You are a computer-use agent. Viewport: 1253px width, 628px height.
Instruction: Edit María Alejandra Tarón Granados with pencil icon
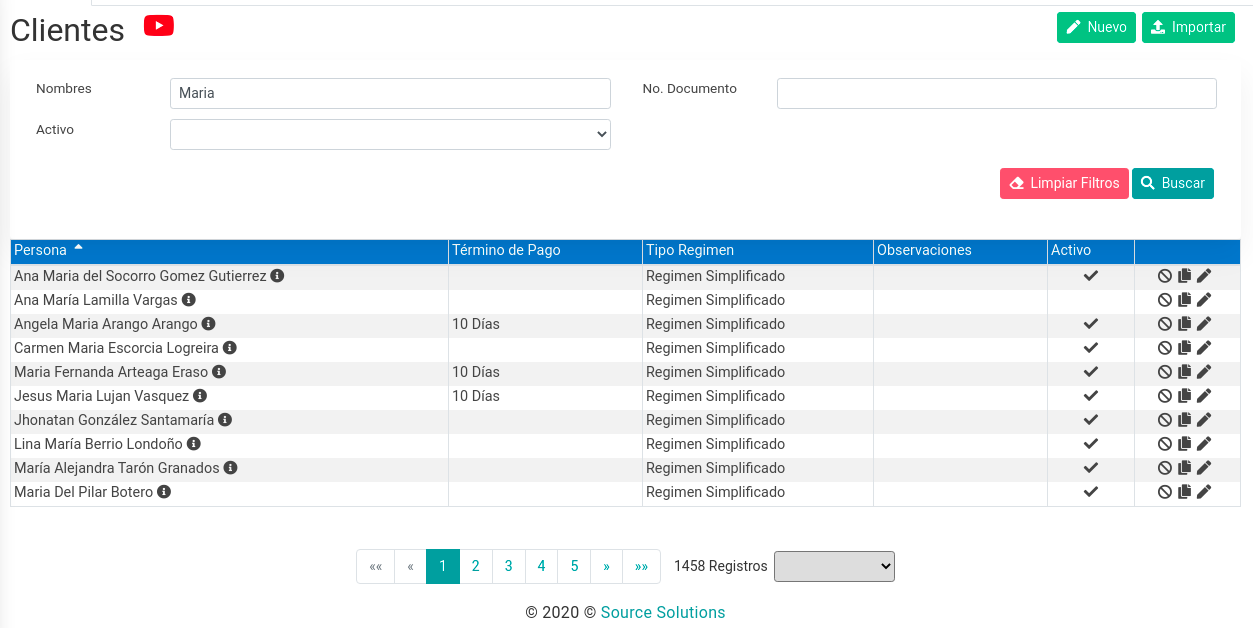[x=1204, y=468]
